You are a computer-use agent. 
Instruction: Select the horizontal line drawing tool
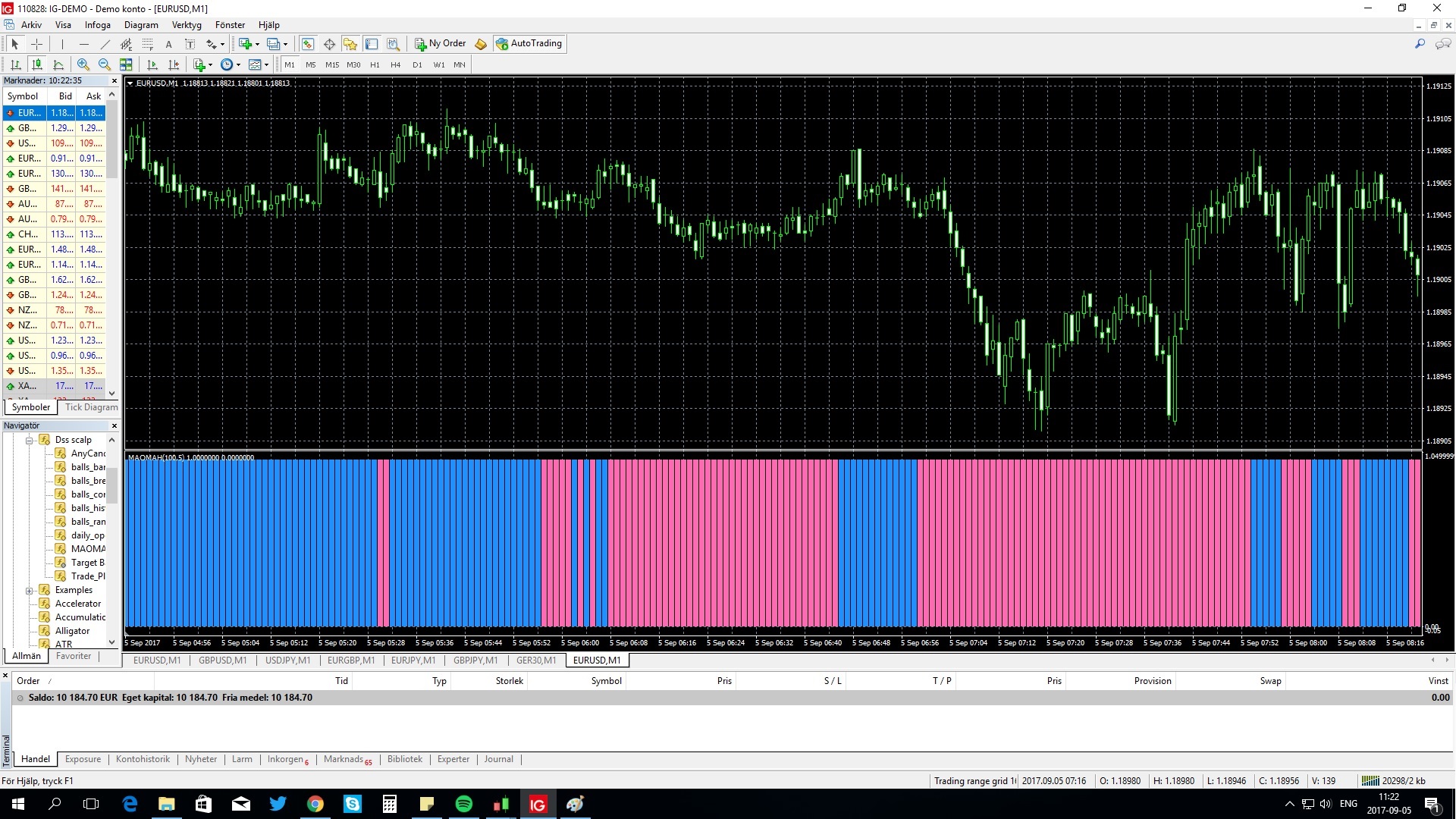click(x=84, y=43)
